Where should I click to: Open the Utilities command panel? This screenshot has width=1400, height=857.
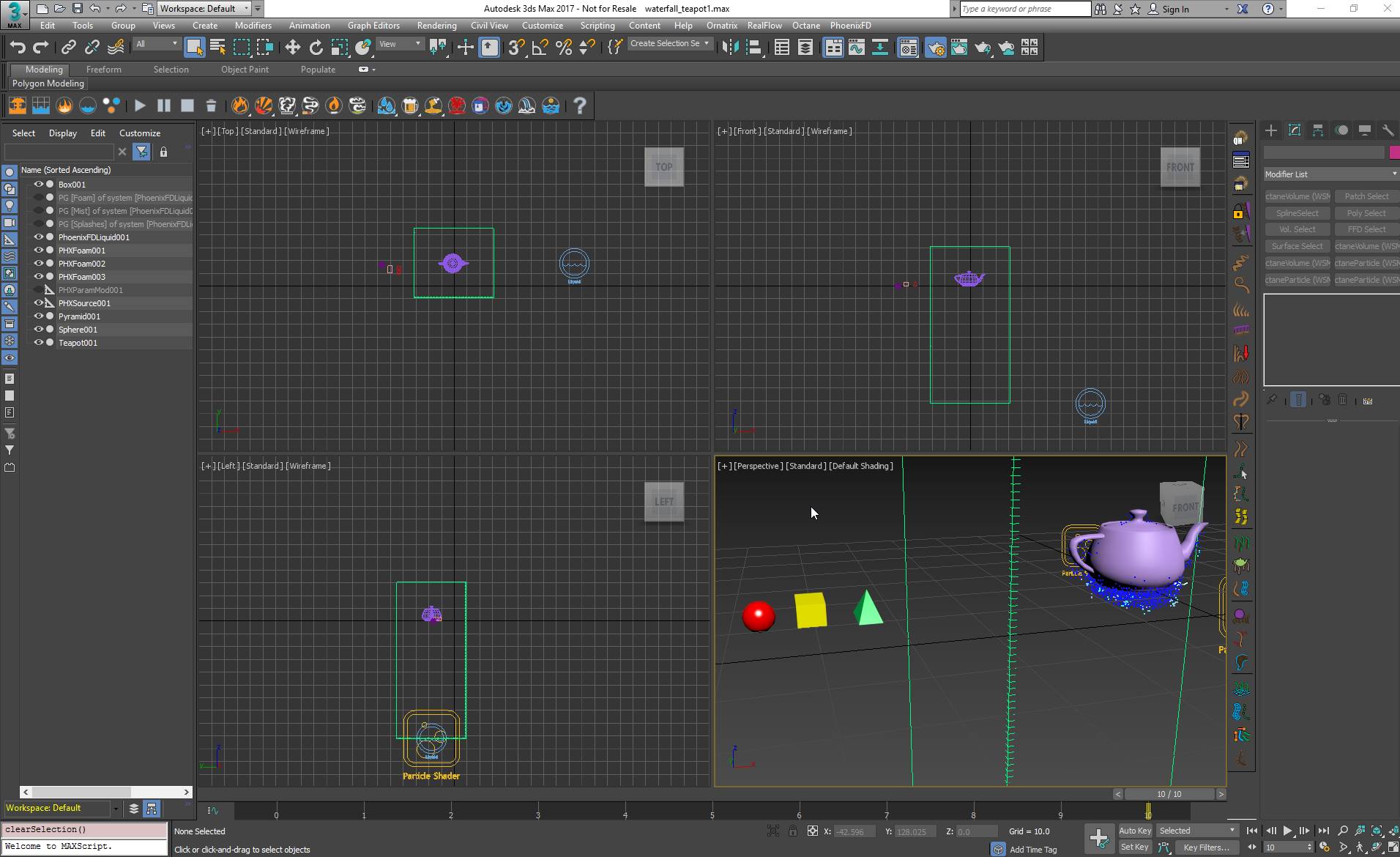click(x=1388, y=130)
